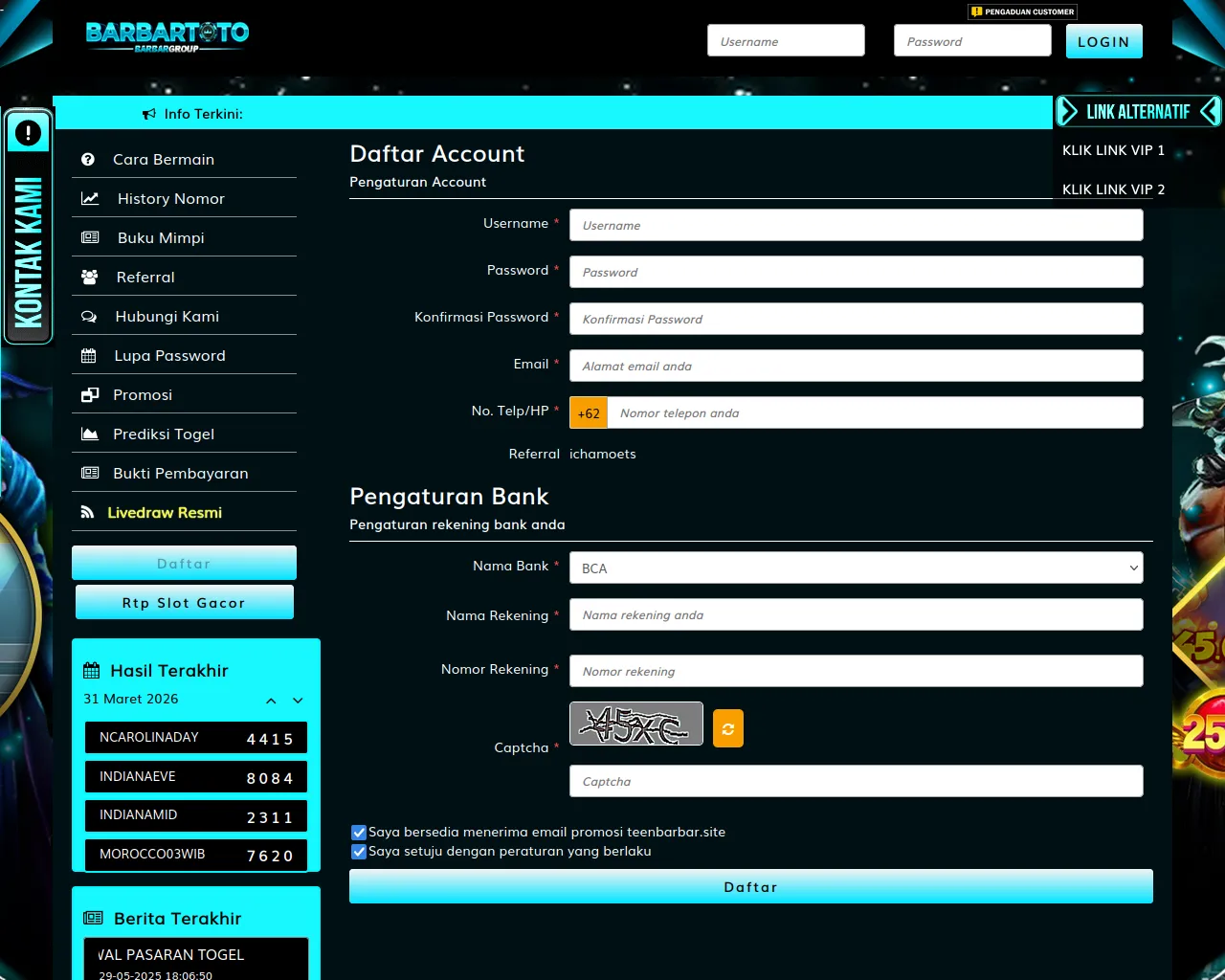Click the Rtp Slot Gacor button
Screen dimensions: 1225x980
coord(184,603)
